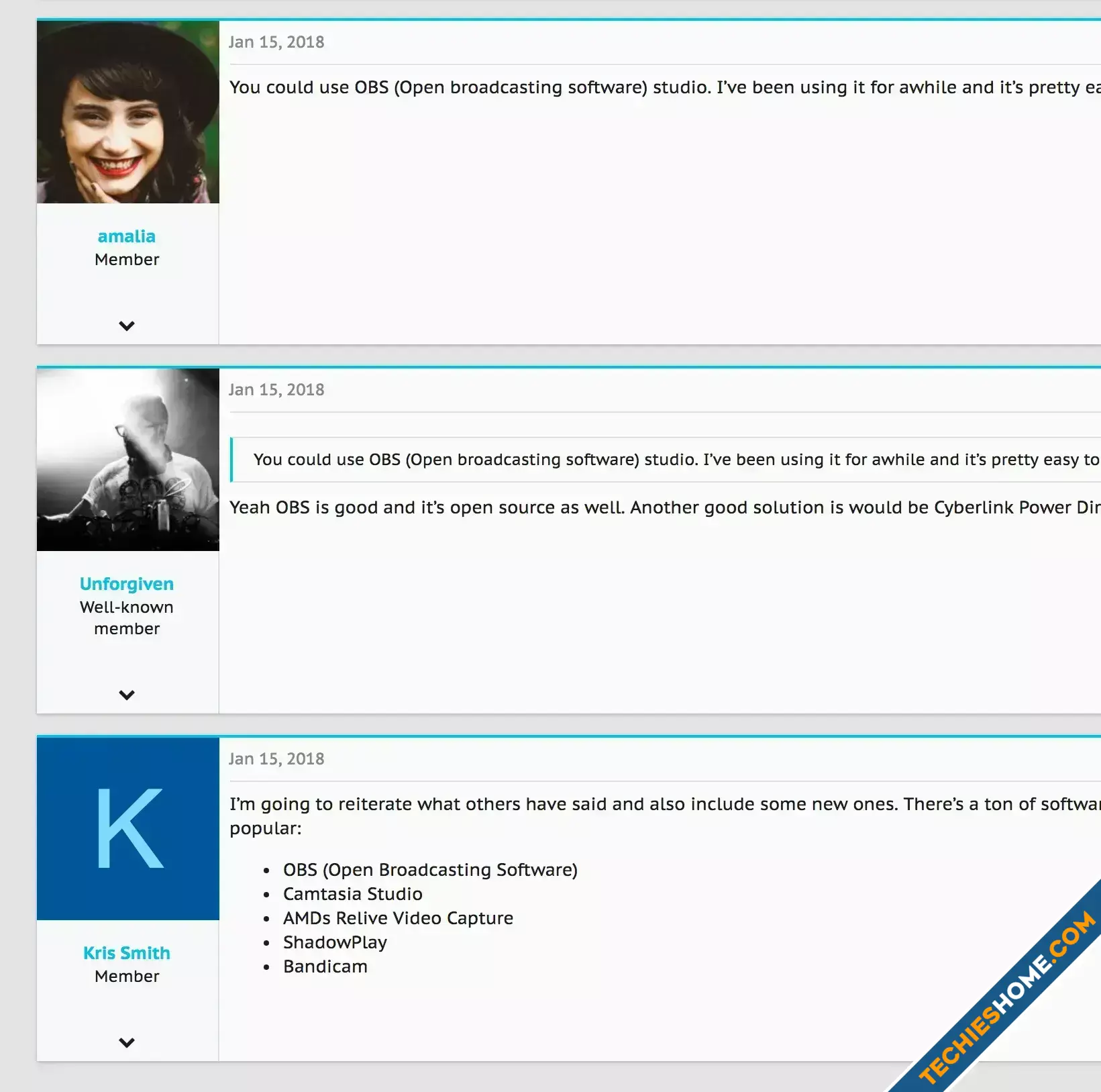This screenshot has height=1092, width=1101.
Task: Click Kris Smith's blue K avatar
Action: coord(128,829)
